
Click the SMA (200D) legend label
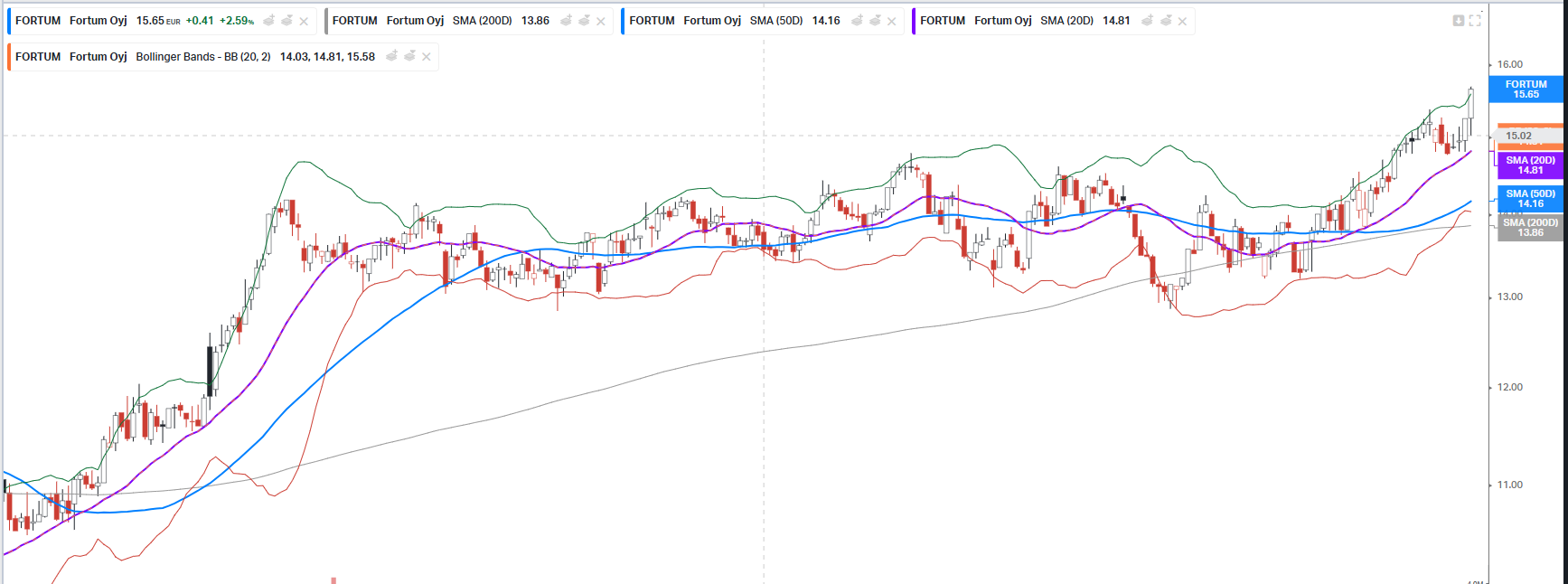[x=482, y=21]
